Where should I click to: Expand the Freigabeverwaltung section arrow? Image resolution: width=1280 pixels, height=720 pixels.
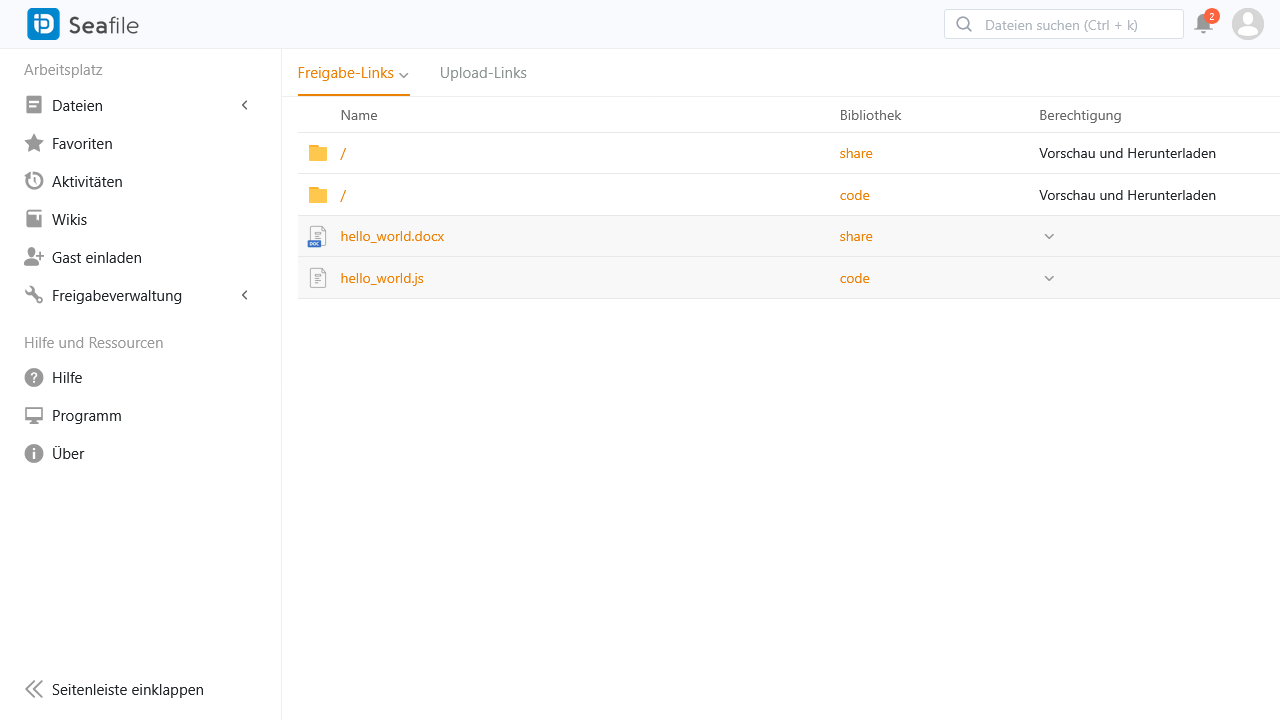coord(245,296)
